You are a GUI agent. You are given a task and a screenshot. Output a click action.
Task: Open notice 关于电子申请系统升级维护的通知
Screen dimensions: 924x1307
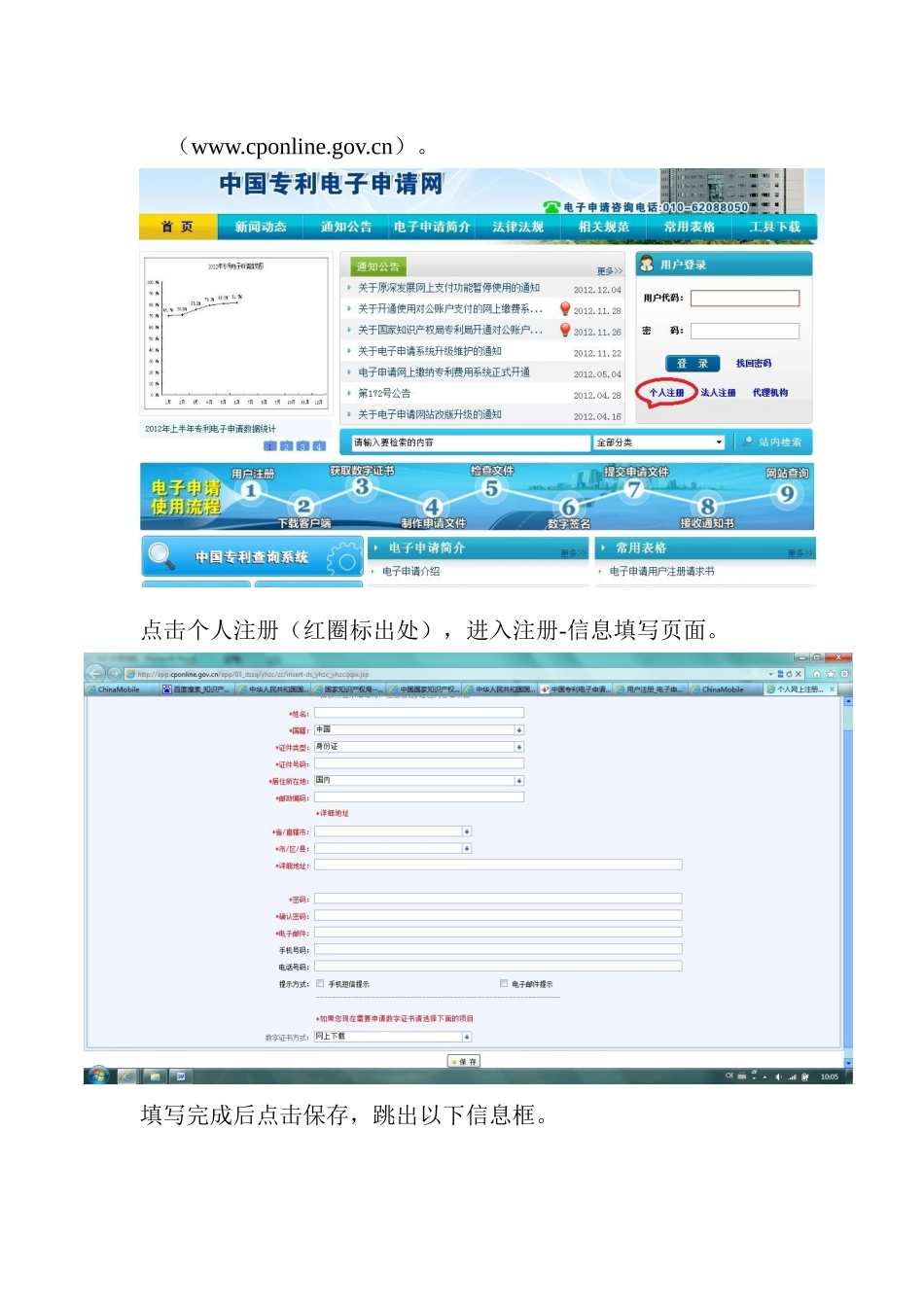[x=430, y=351]
